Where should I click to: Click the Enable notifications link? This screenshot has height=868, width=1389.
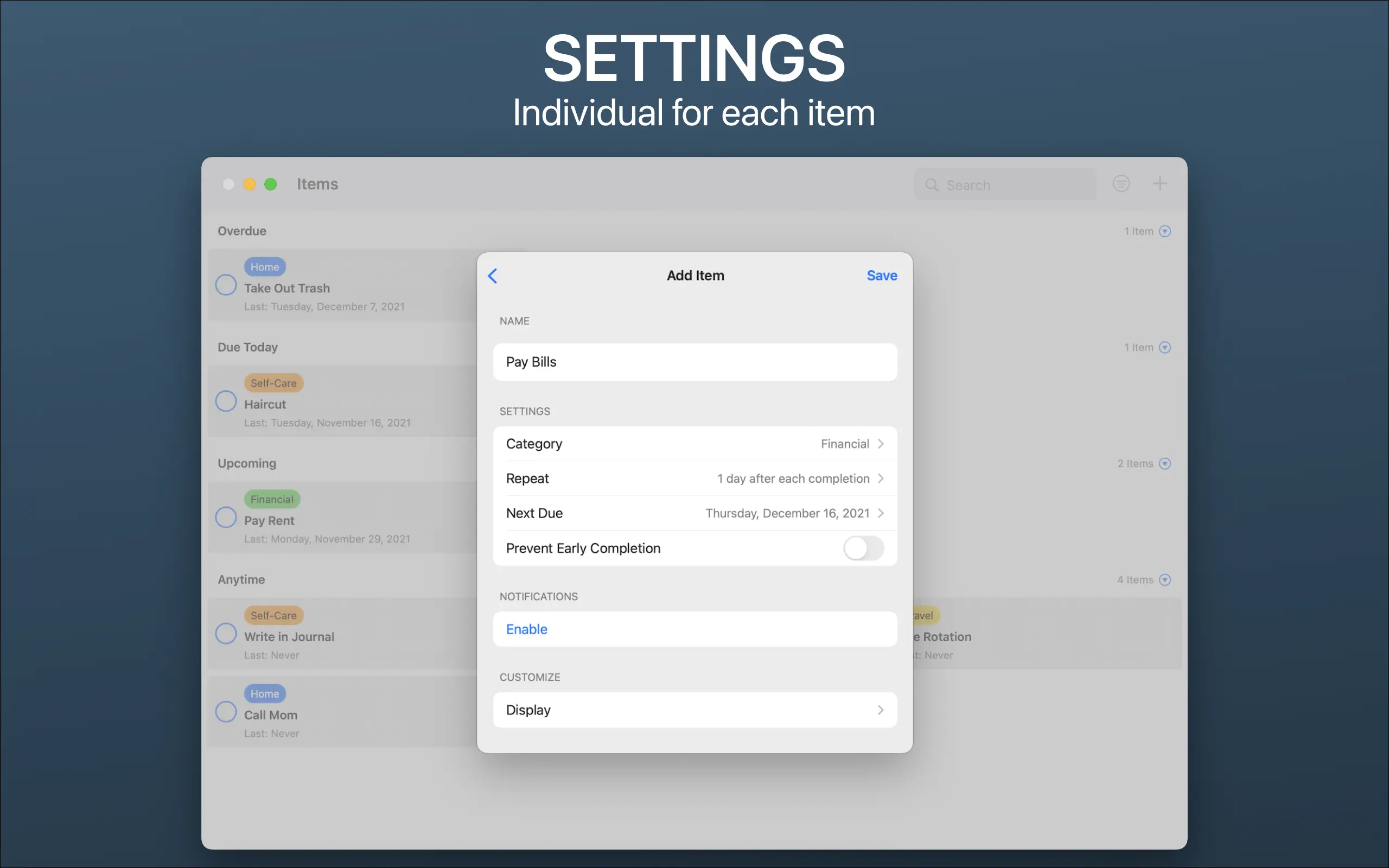coord(526,629)
